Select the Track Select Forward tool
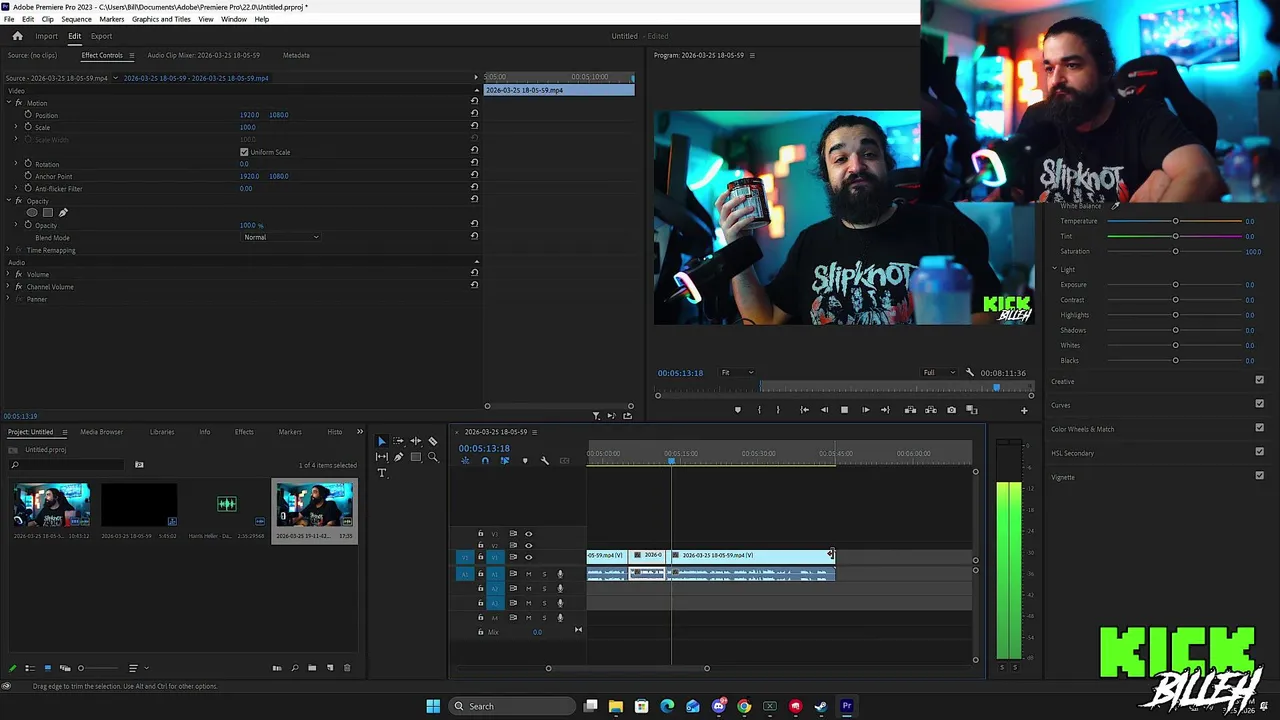Viewport: 1280px width, 720px height. point(398,441)
